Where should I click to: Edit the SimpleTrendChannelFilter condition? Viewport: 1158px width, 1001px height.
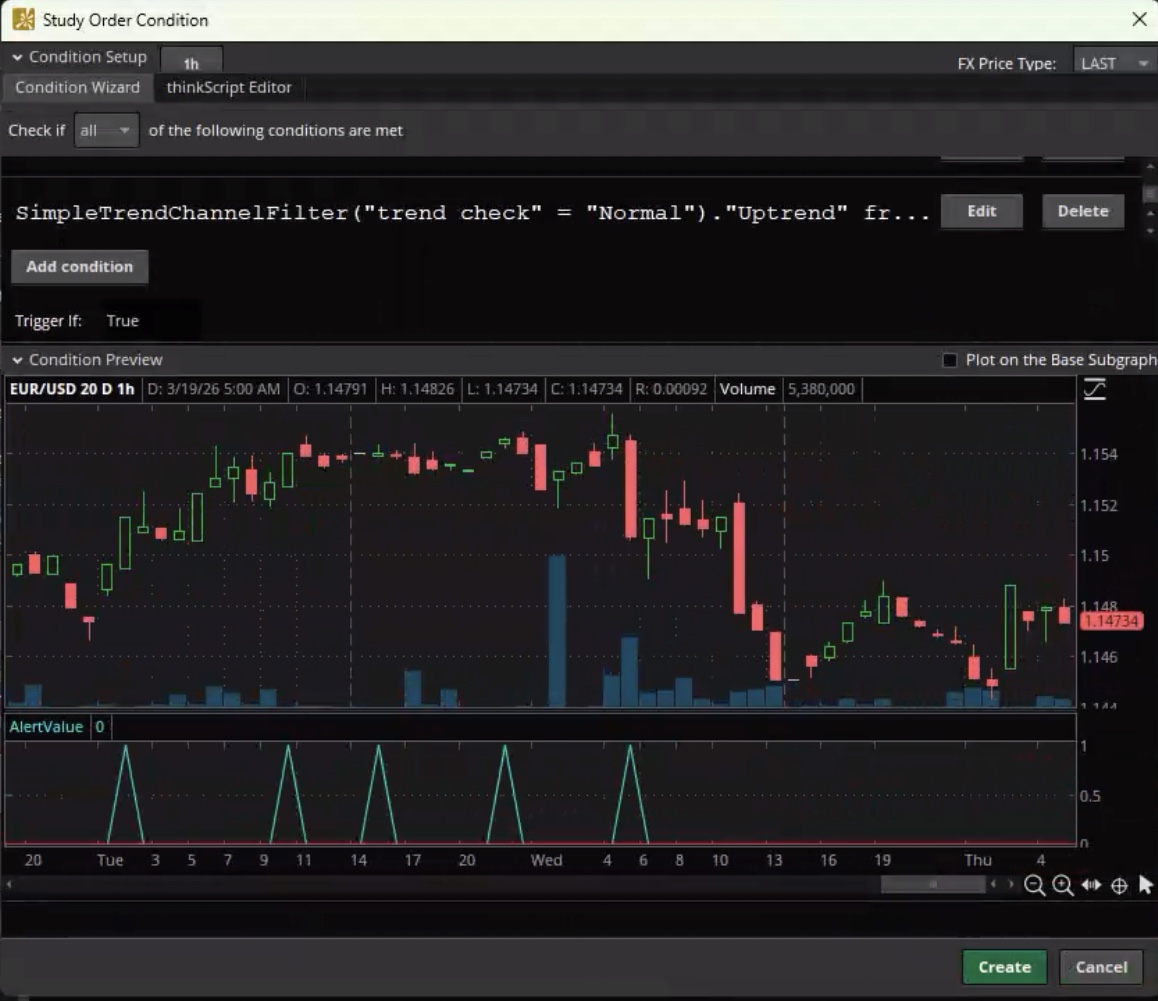[x=981, y=211]
